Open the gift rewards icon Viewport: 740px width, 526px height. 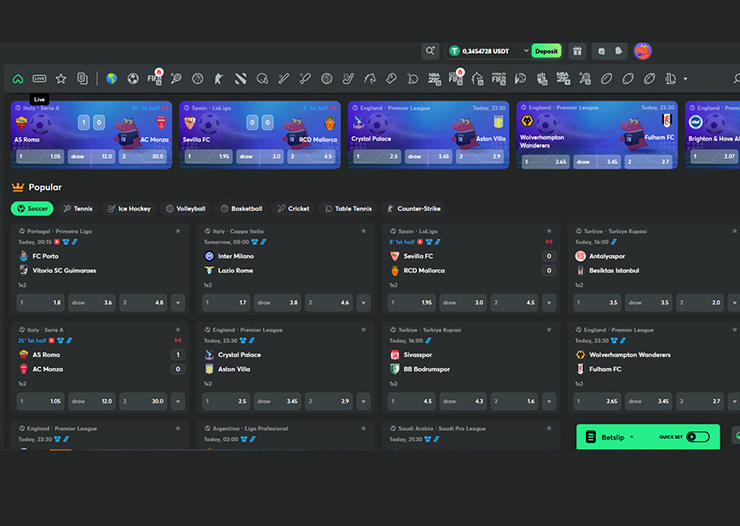tap(577, 51)
